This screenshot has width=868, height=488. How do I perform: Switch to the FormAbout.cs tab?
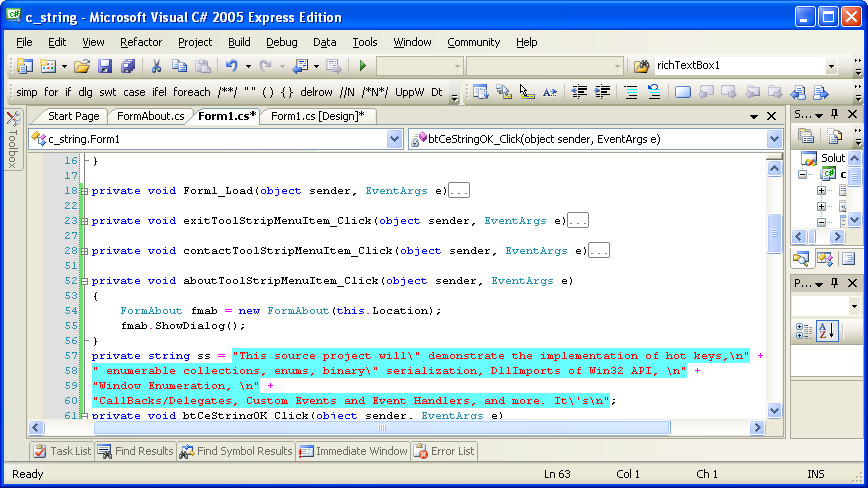150,116
